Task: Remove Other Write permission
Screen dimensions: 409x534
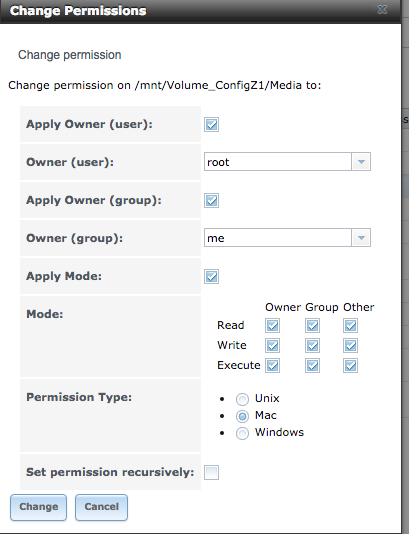Action: 350,346
